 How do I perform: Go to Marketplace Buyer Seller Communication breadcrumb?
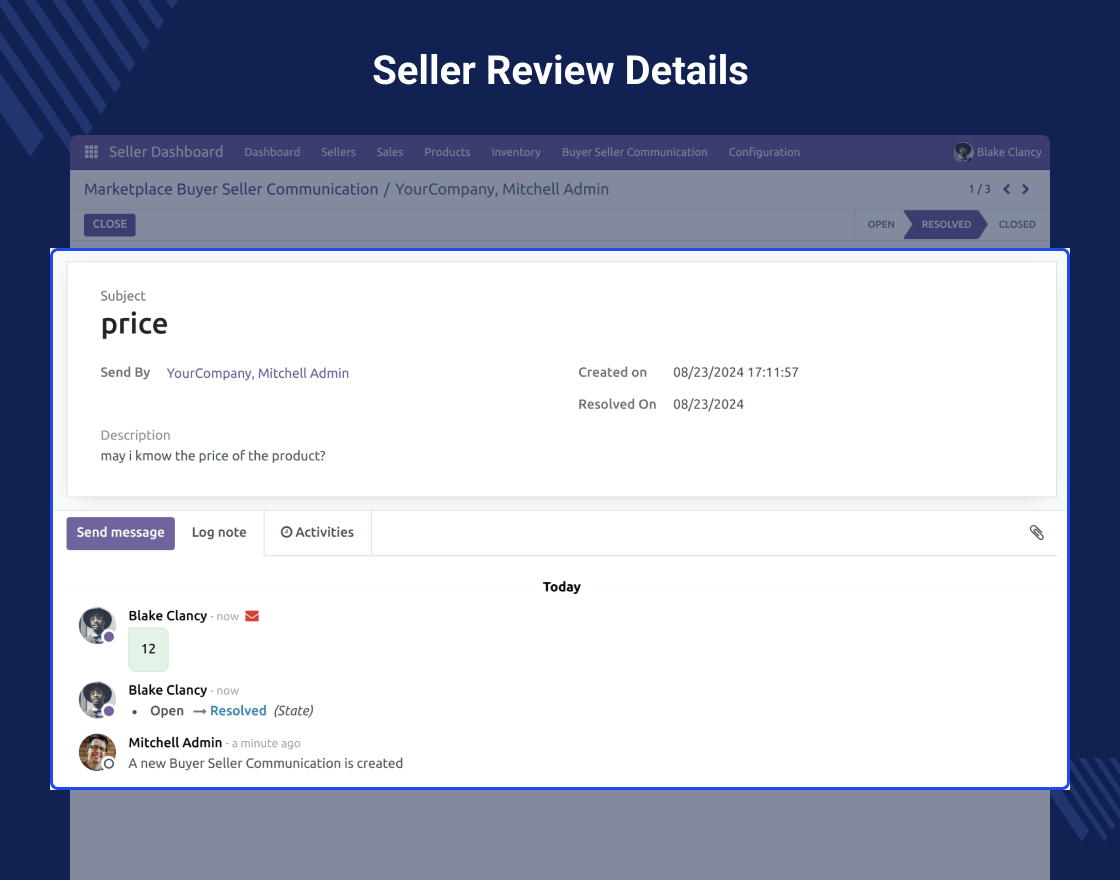[x=231, y=189]
